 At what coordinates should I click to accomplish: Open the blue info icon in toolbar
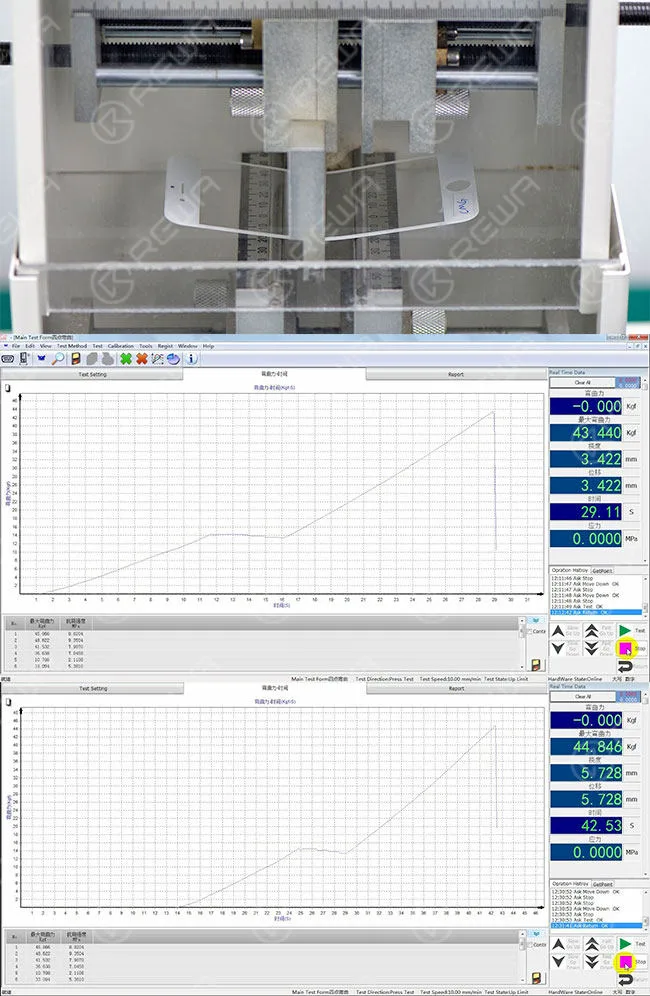point(191,359)
